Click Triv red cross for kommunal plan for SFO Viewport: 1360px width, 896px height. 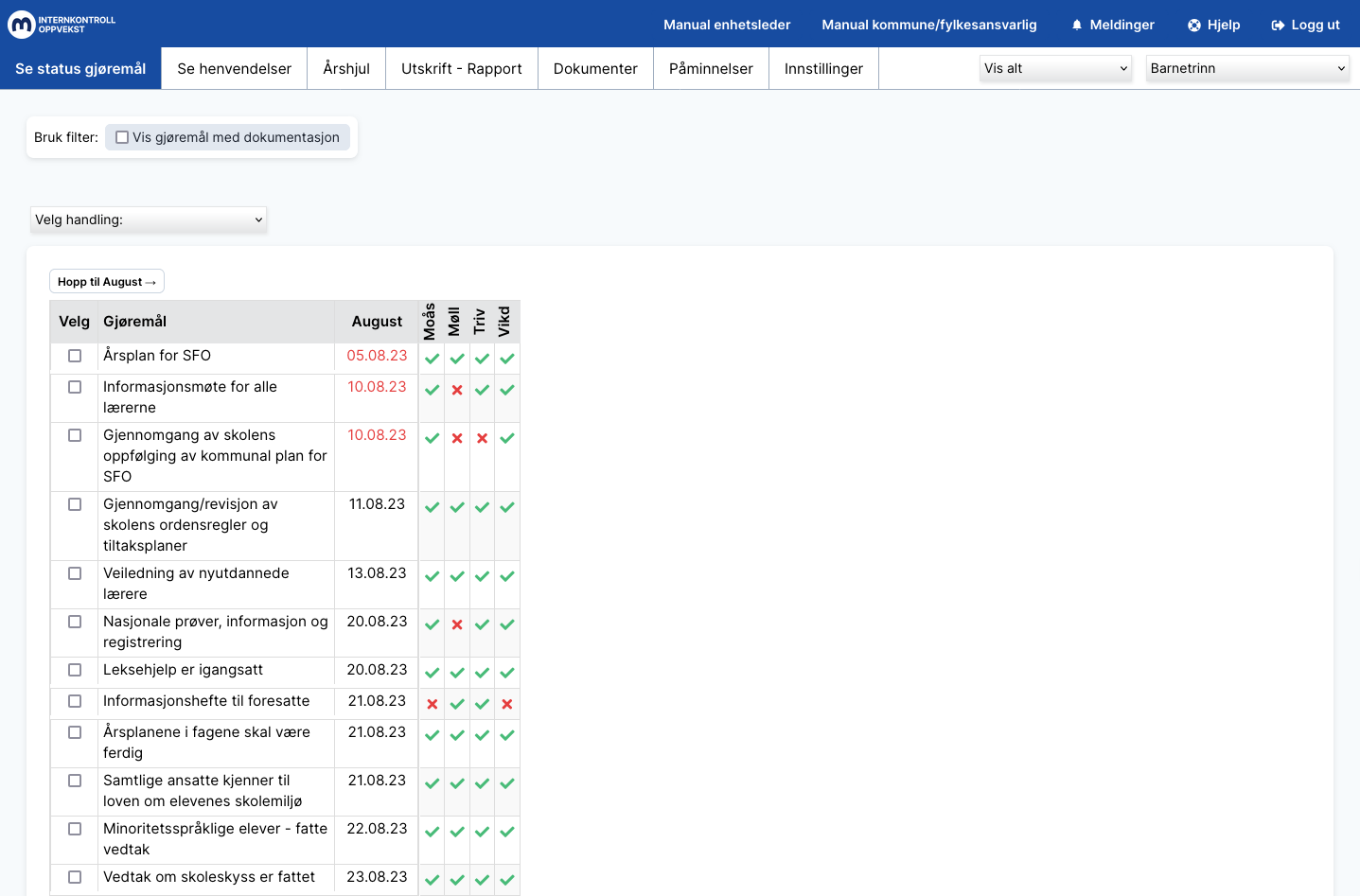click(483, 438)
